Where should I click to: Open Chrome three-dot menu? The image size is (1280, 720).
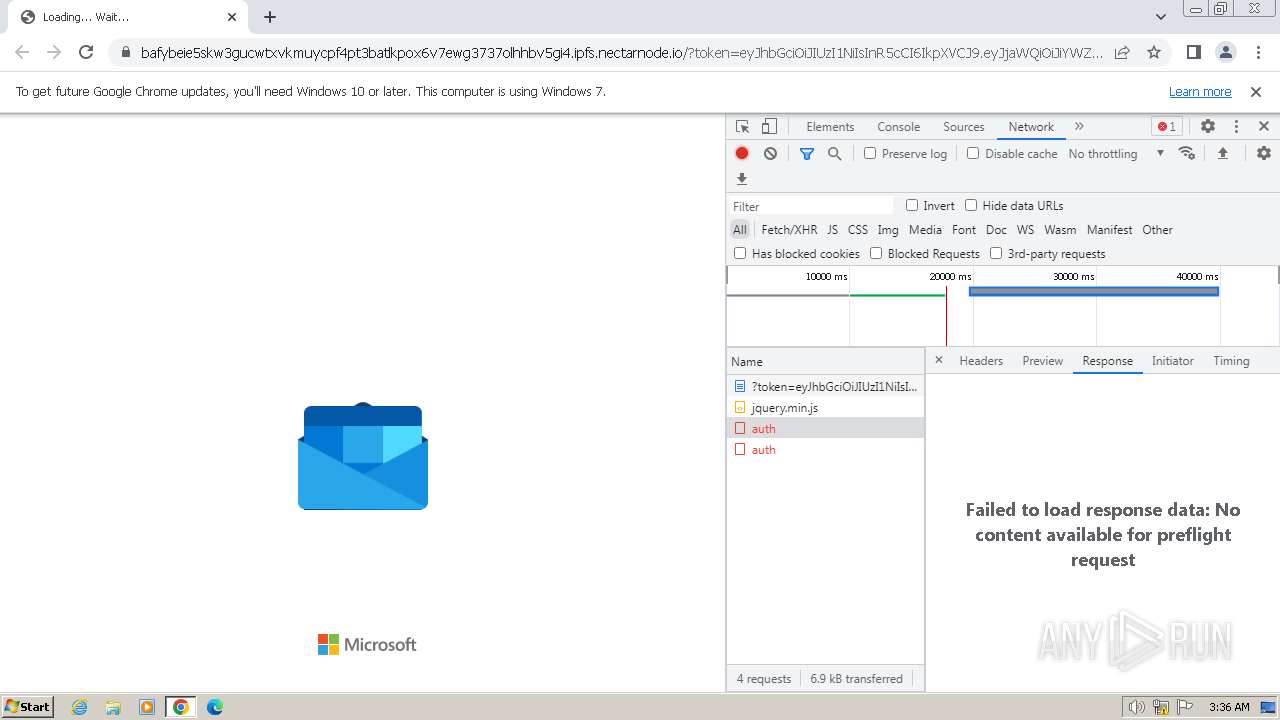point(1257,52)
